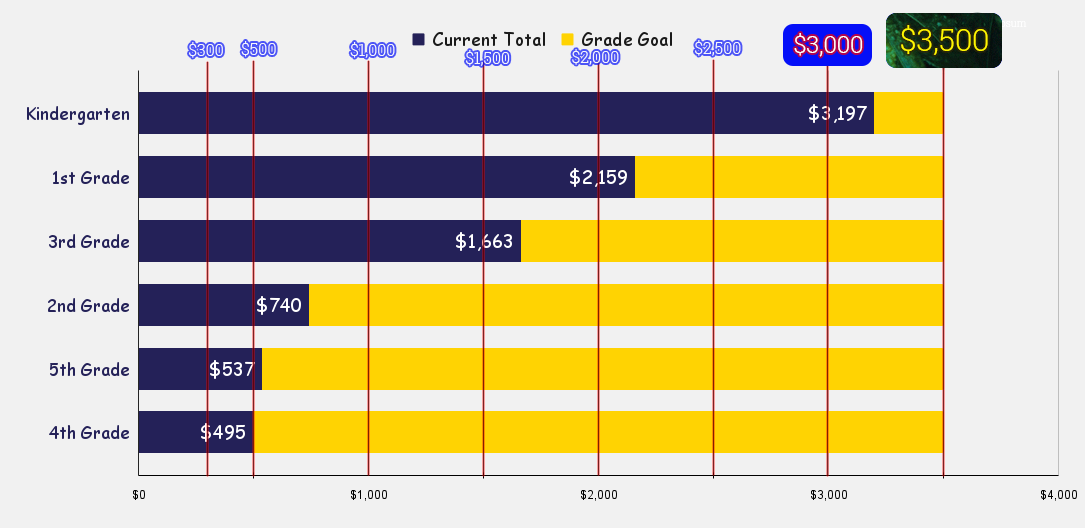
Task: Click the Kindergarten $3,197 bar value
Action: [837, 113]
